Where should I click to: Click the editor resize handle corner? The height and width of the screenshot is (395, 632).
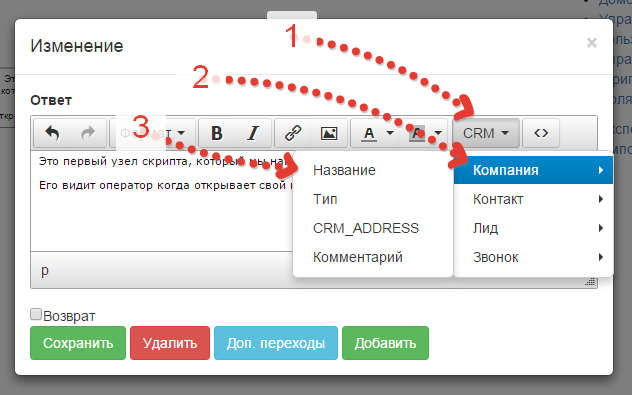(x=590, y=282)
